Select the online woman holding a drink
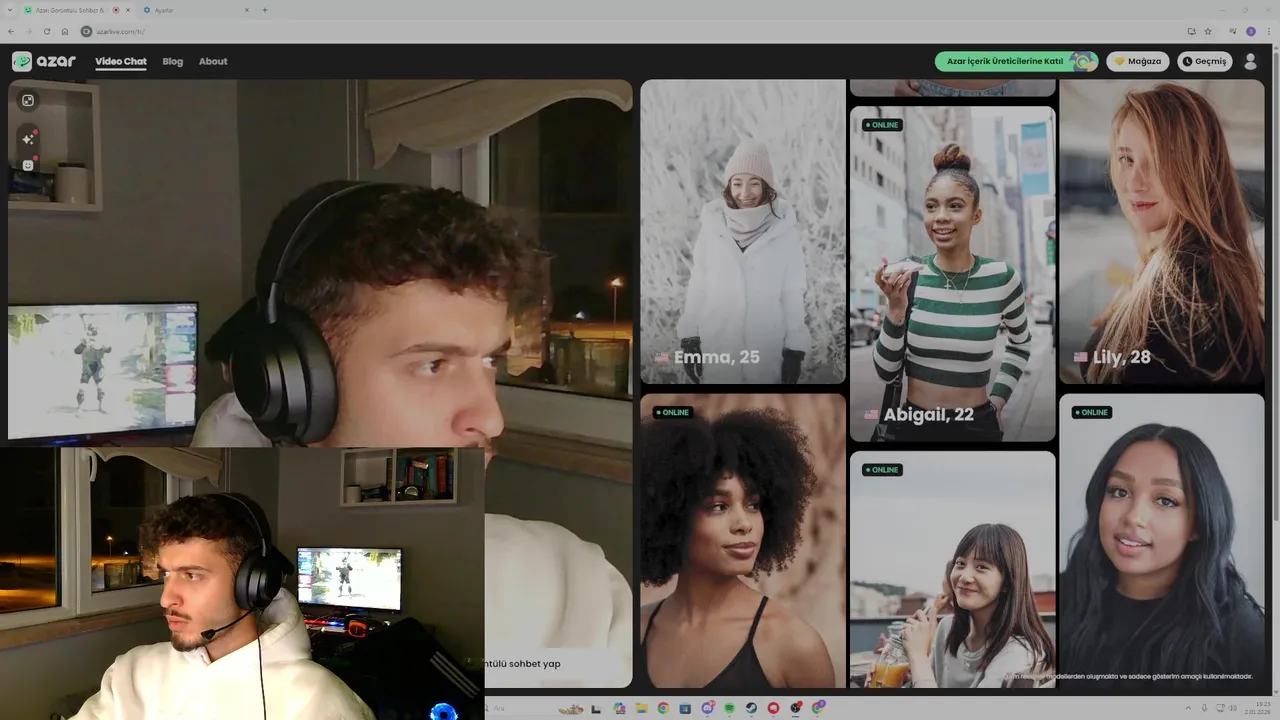1280x720 pixels. [952, 570]
